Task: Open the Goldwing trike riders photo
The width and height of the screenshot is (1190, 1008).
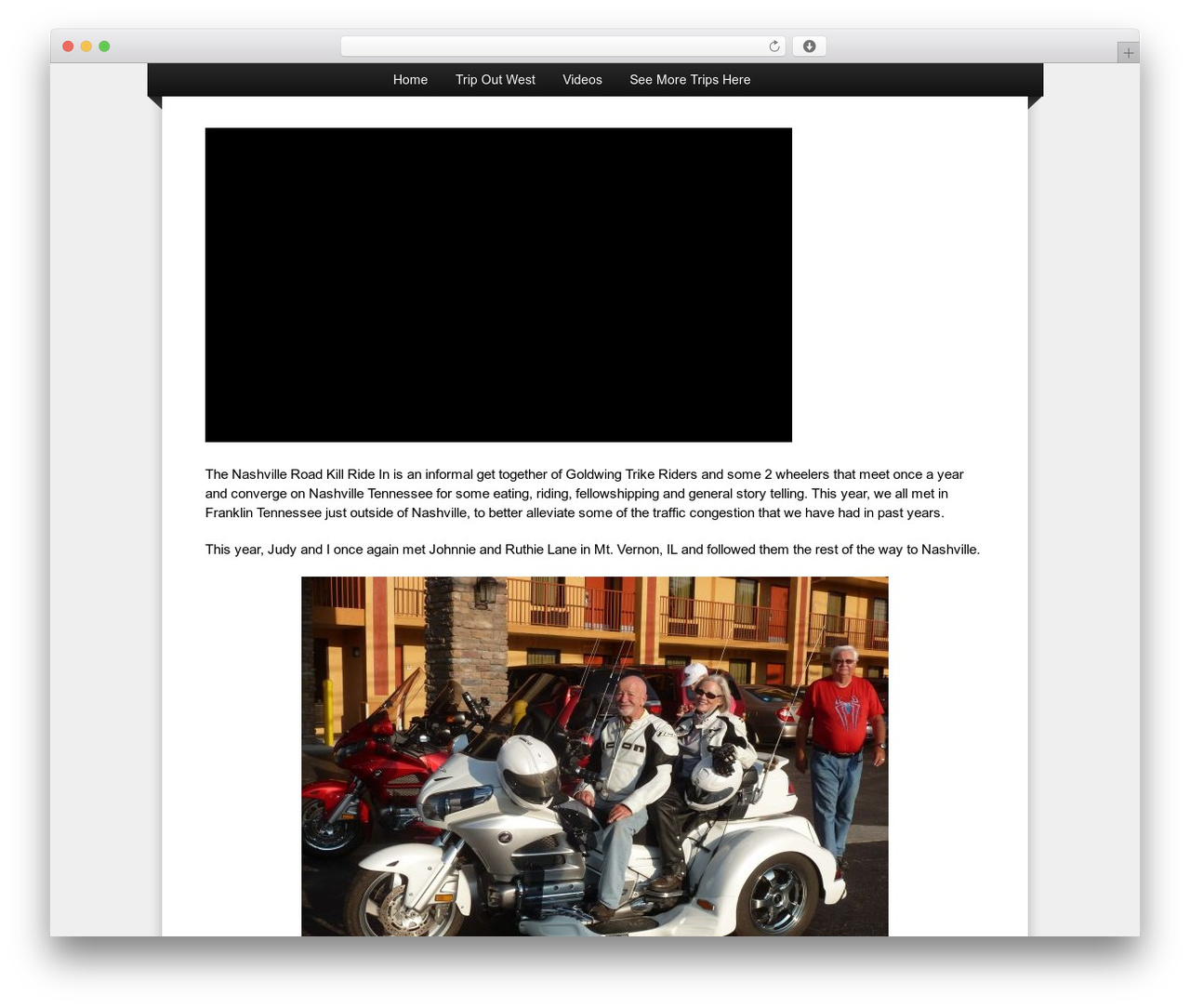Action: click(x=595, y=756)
